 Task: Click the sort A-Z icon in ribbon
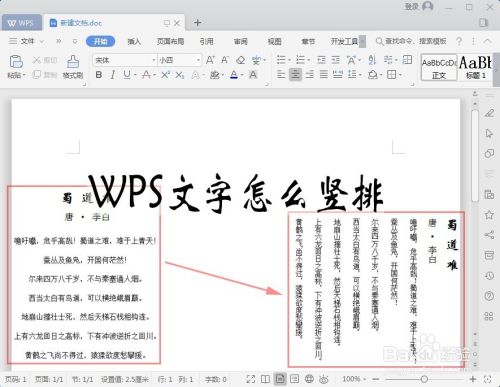[372, 60]
